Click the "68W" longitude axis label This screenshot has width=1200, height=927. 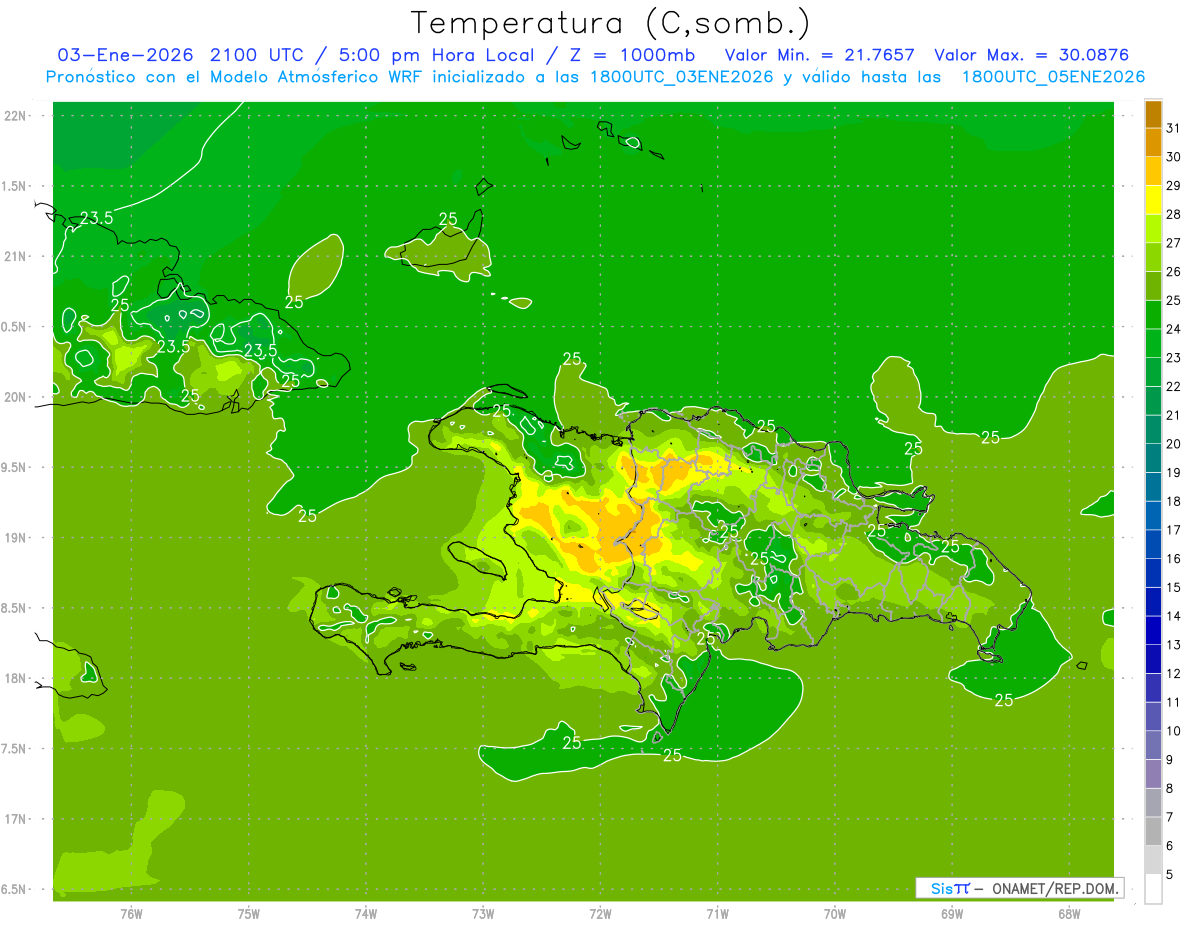click(1069, 913)
